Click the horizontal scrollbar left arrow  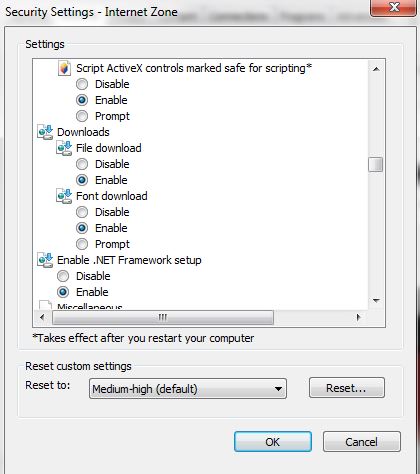point(42,317)
